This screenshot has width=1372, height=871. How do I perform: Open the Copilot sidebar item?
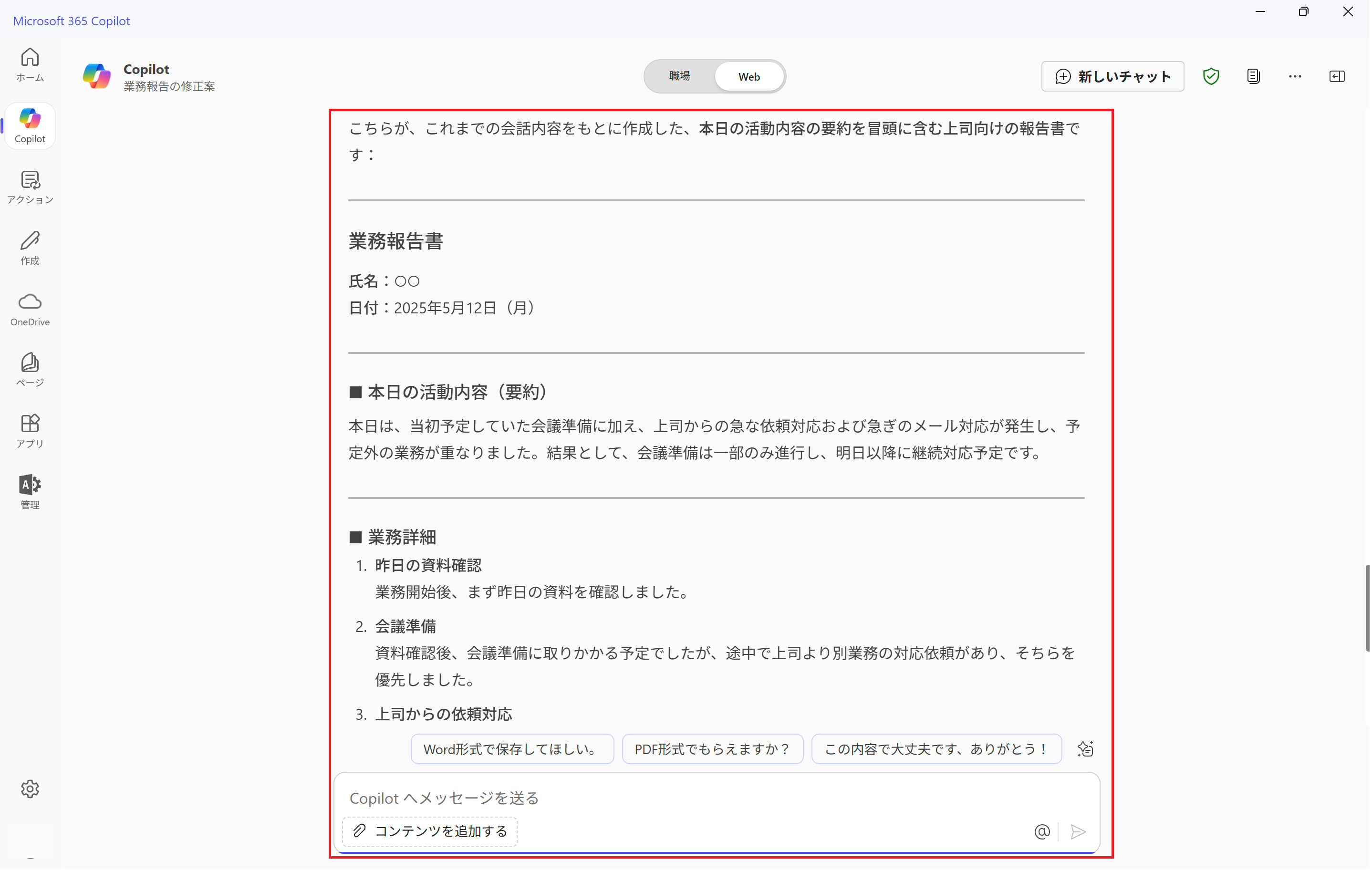[x=30, y=126]
